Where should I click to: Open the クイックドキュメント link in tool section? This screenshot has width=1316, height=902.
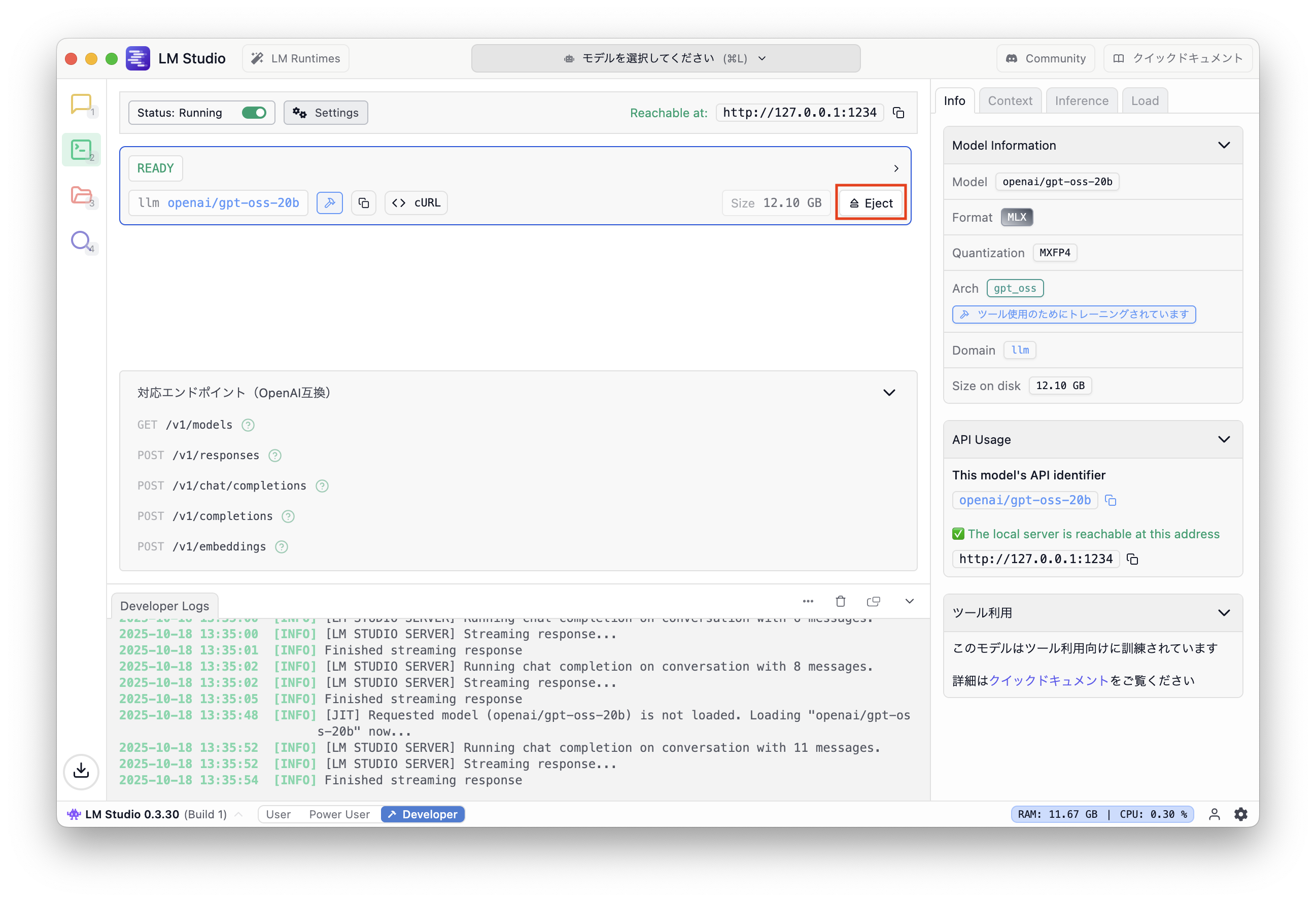[x=1048, y=681]
